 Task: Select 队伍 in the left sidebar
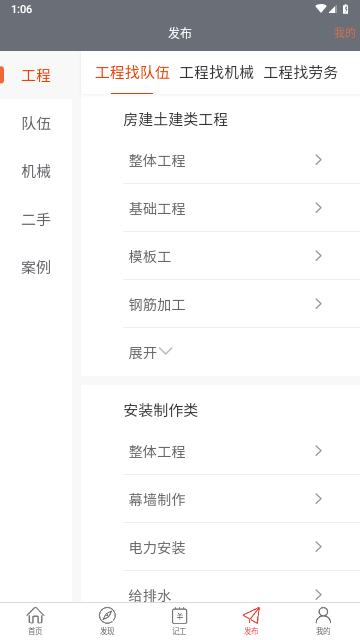[36, 123]
